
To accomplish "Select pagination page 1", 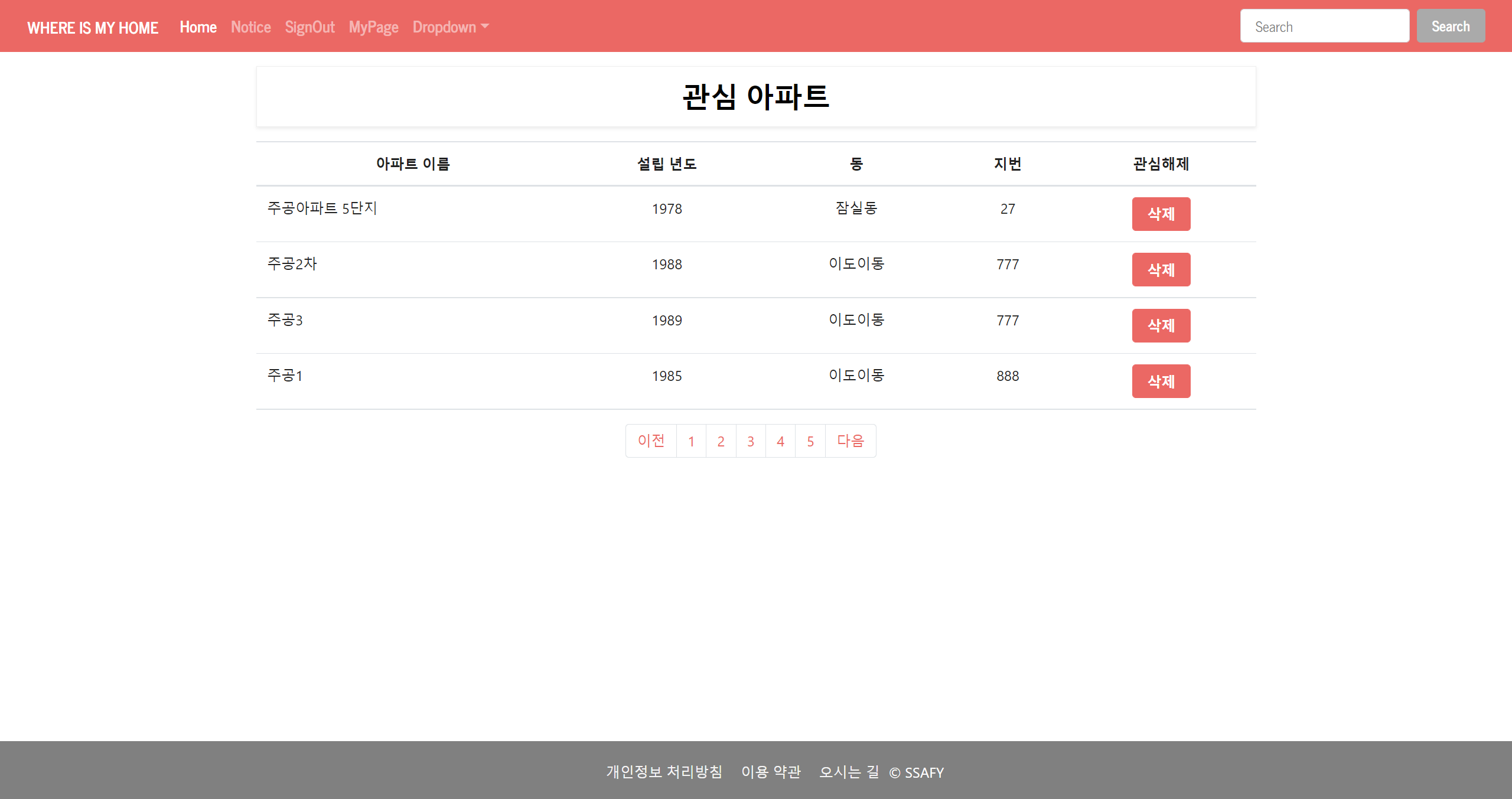I will 691,441.
